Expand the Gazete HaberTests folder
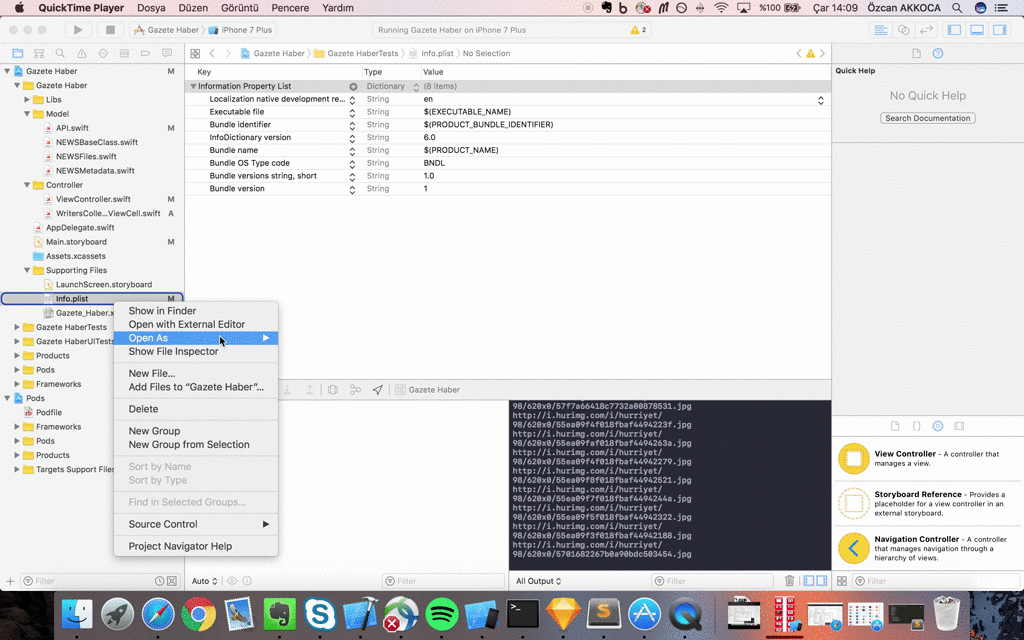 pyautogui.click(x=17, y=327)
